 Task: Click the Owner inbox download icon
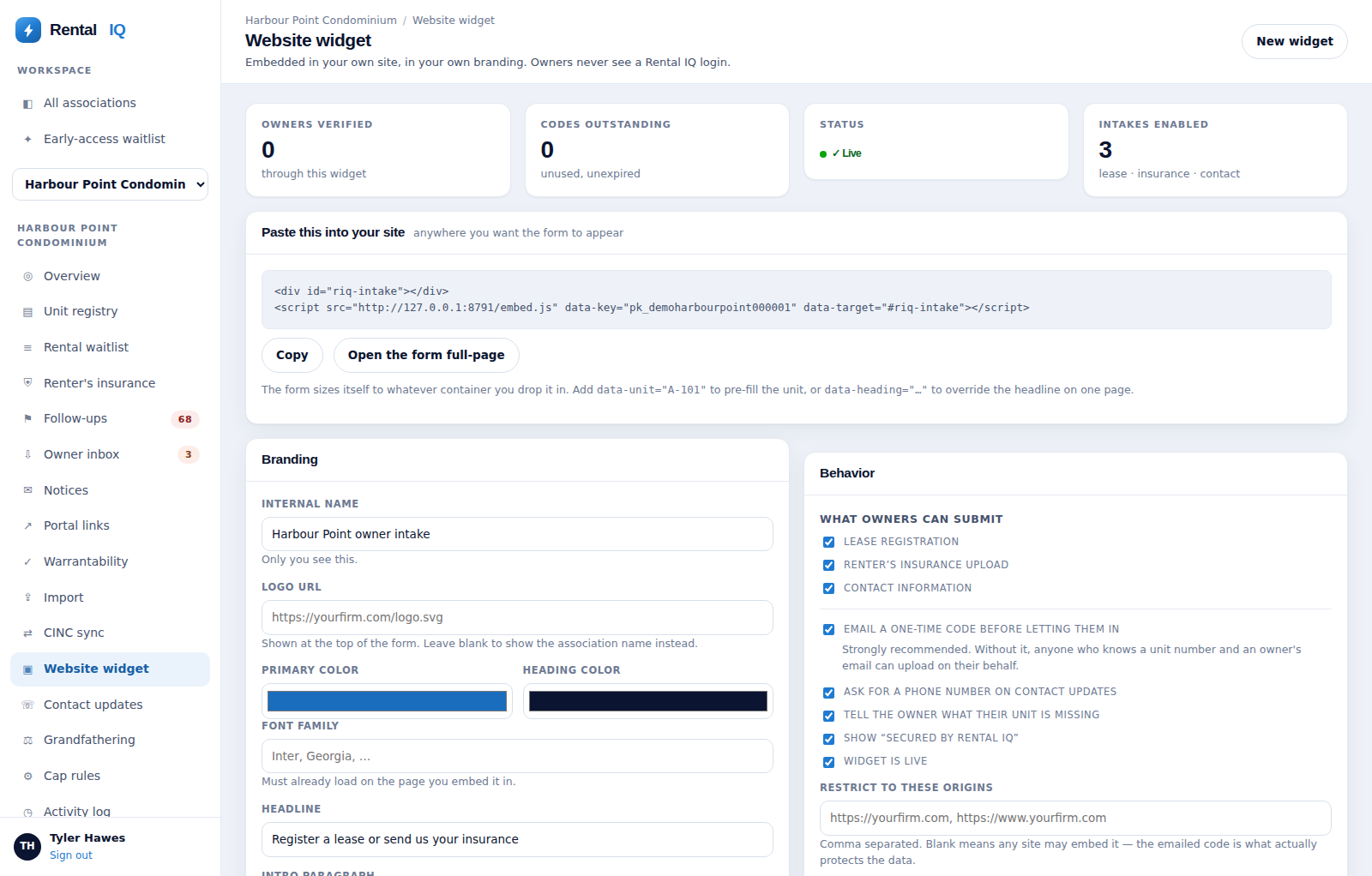coord(27,454)
